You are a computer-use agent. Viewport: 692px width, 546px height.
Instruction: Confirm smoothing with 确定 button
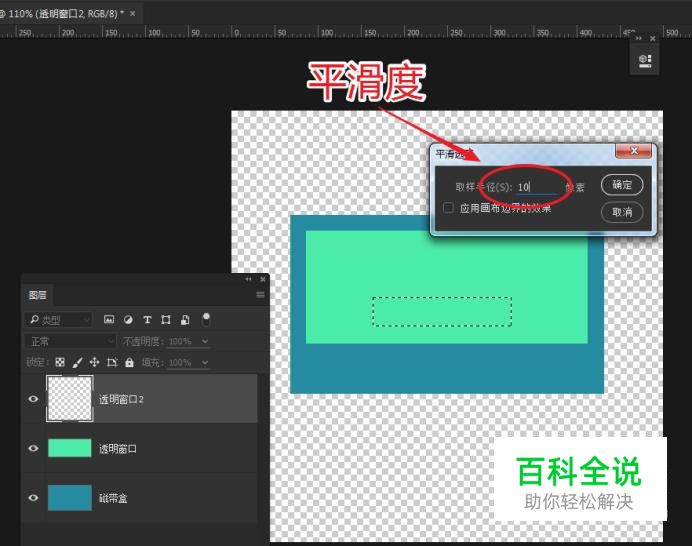click(x=622, y=185)
